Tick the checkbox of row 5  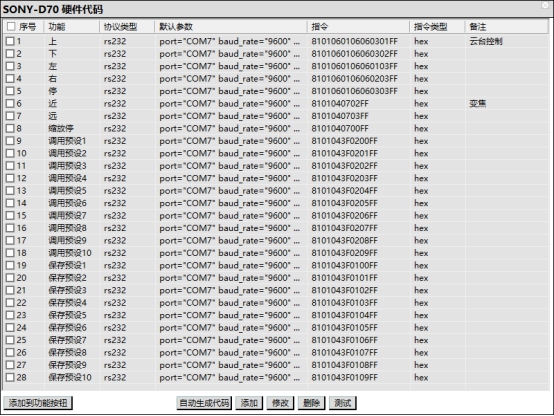click(x=10, y=91)
